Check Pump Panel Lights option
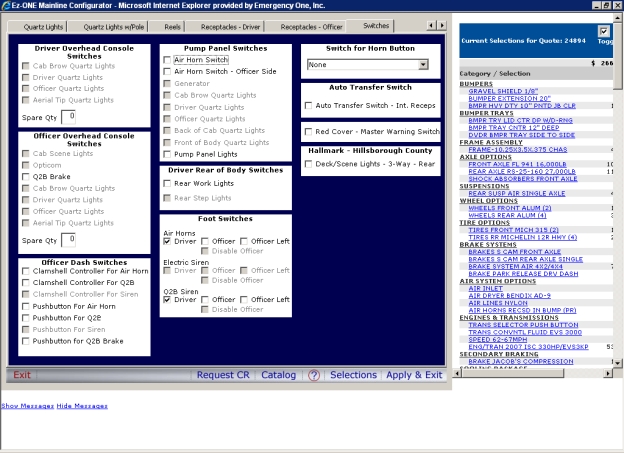Image resolution: width=624 pixels, height=453 pixels. coord(167,154)
